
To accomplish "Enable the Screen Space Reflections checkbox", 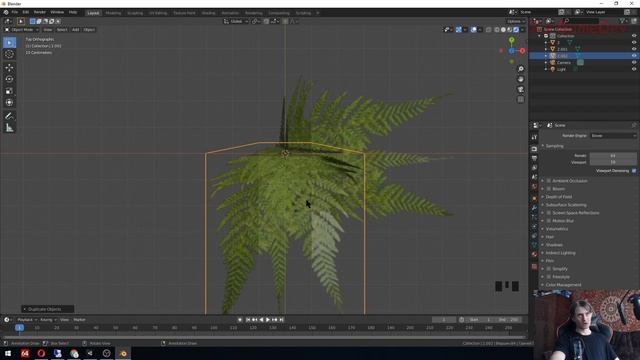I will tap(549, 213).
